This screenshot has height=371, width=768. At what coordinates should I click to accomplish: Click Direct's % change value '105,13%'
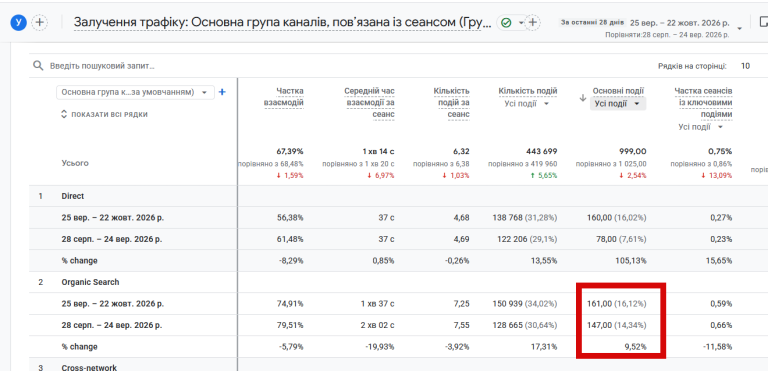pyautogui.click(x=631, y=261)
